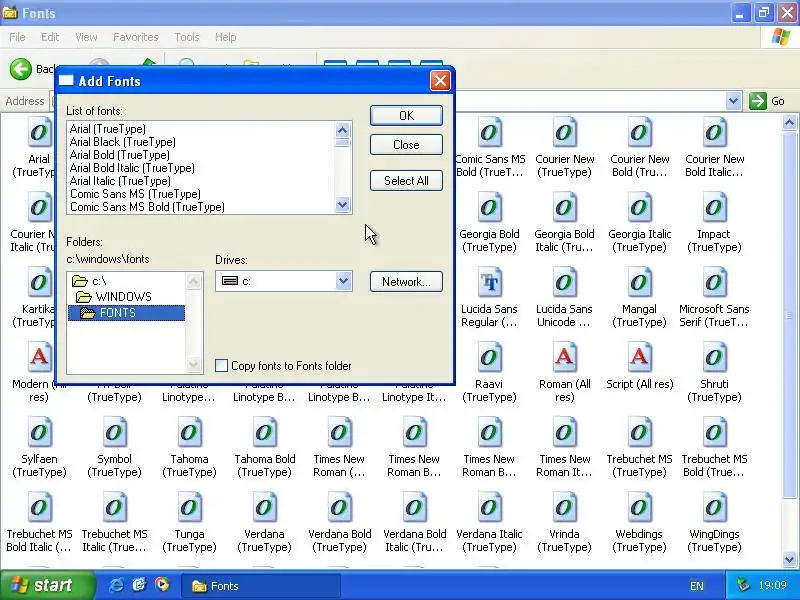Select the Vrinda (TrueType) font icon
Screen dimensions: 800x600
[564, 508]
